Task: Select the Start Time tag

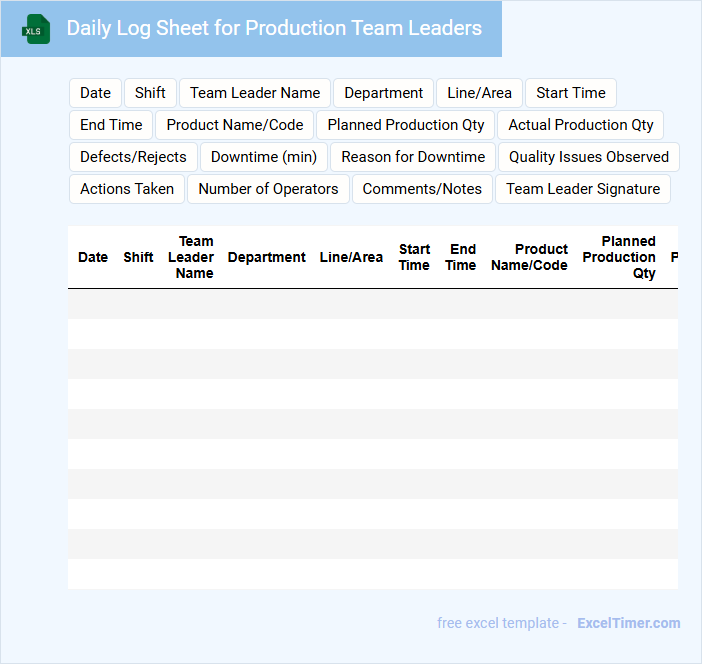Action: [570, 93]
